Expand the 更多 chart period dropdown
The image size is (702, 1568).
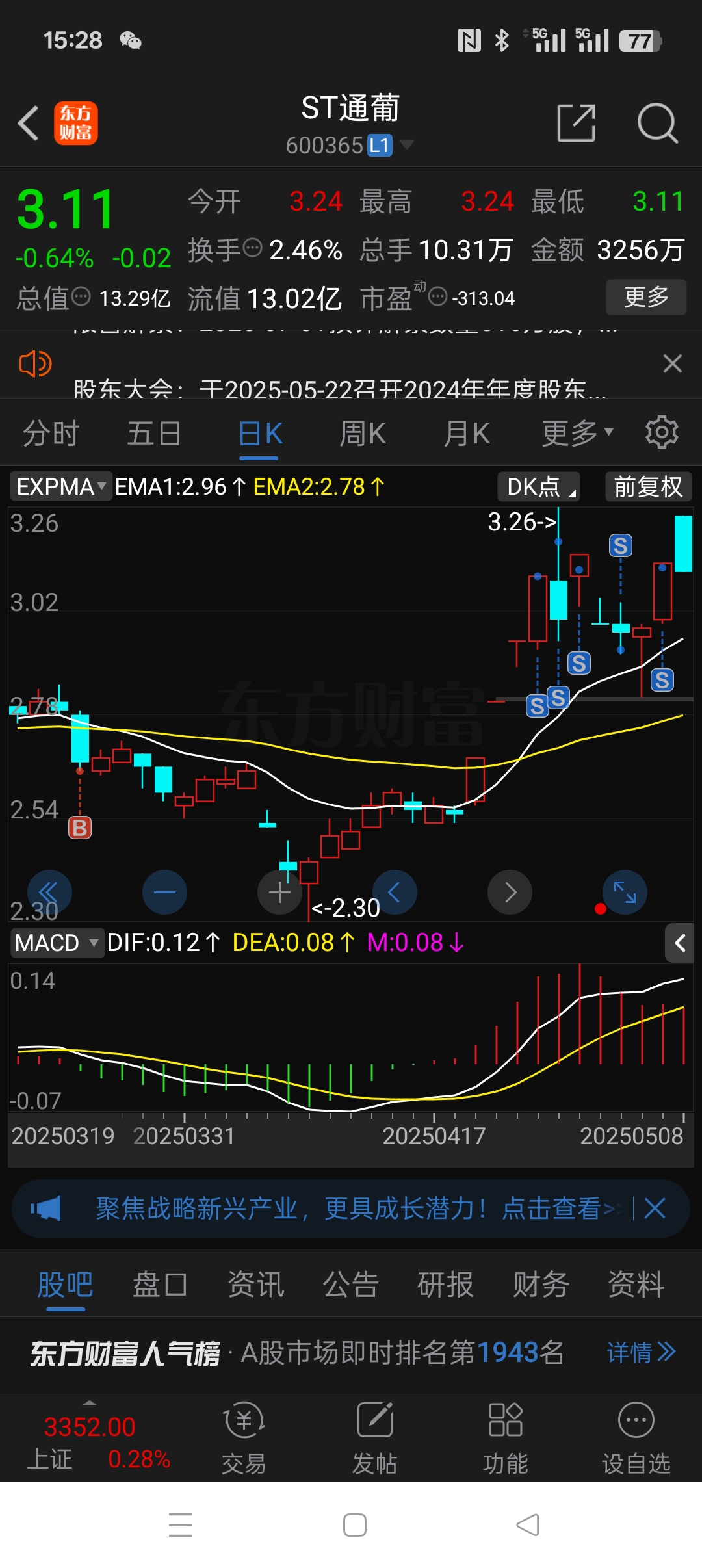point(577,433)
